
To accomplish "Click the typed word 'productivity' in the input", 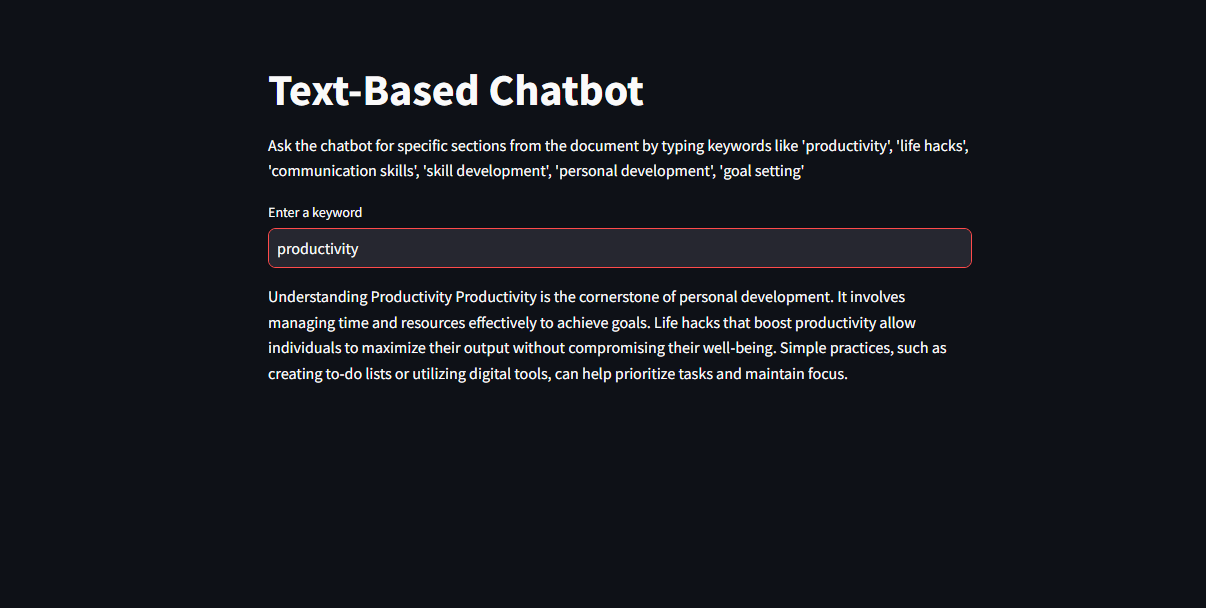I will pyautogui.click(x=317, y=249).
